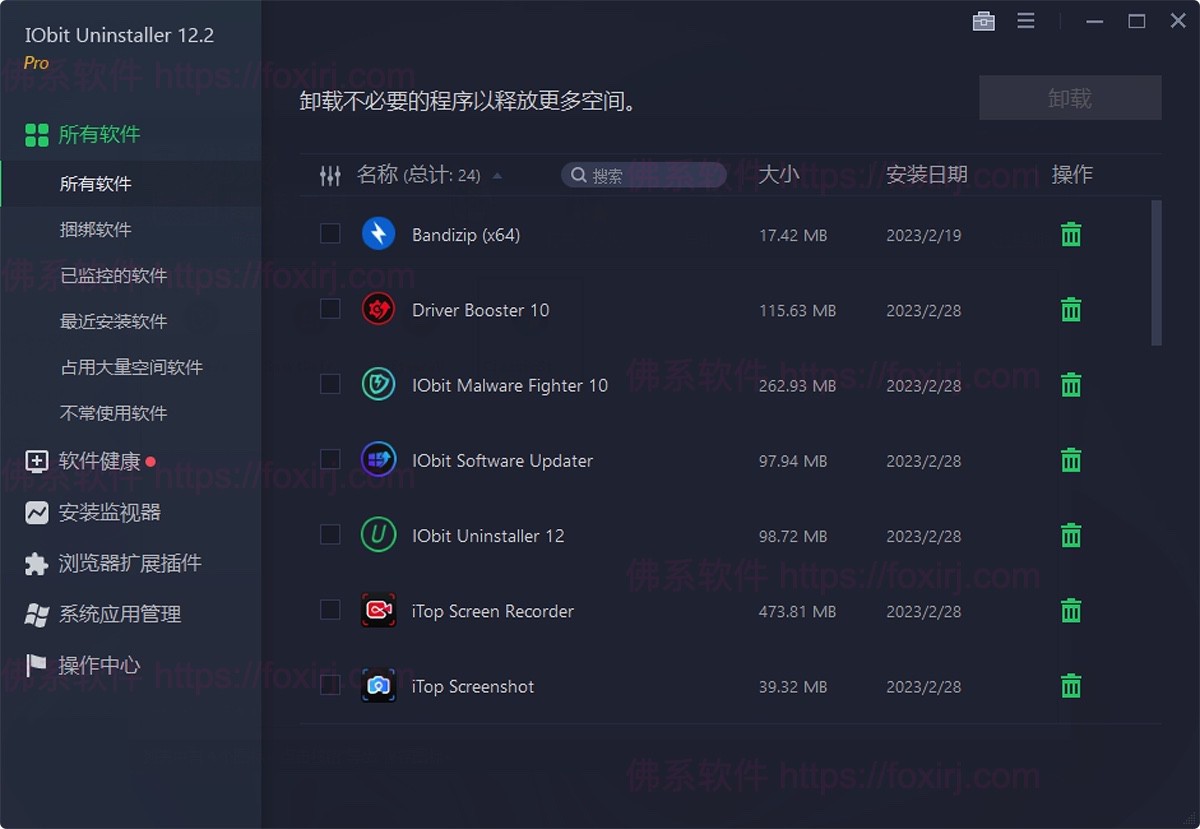Toggle the sort arrow beside 名称 (总计: 24)

497,175
